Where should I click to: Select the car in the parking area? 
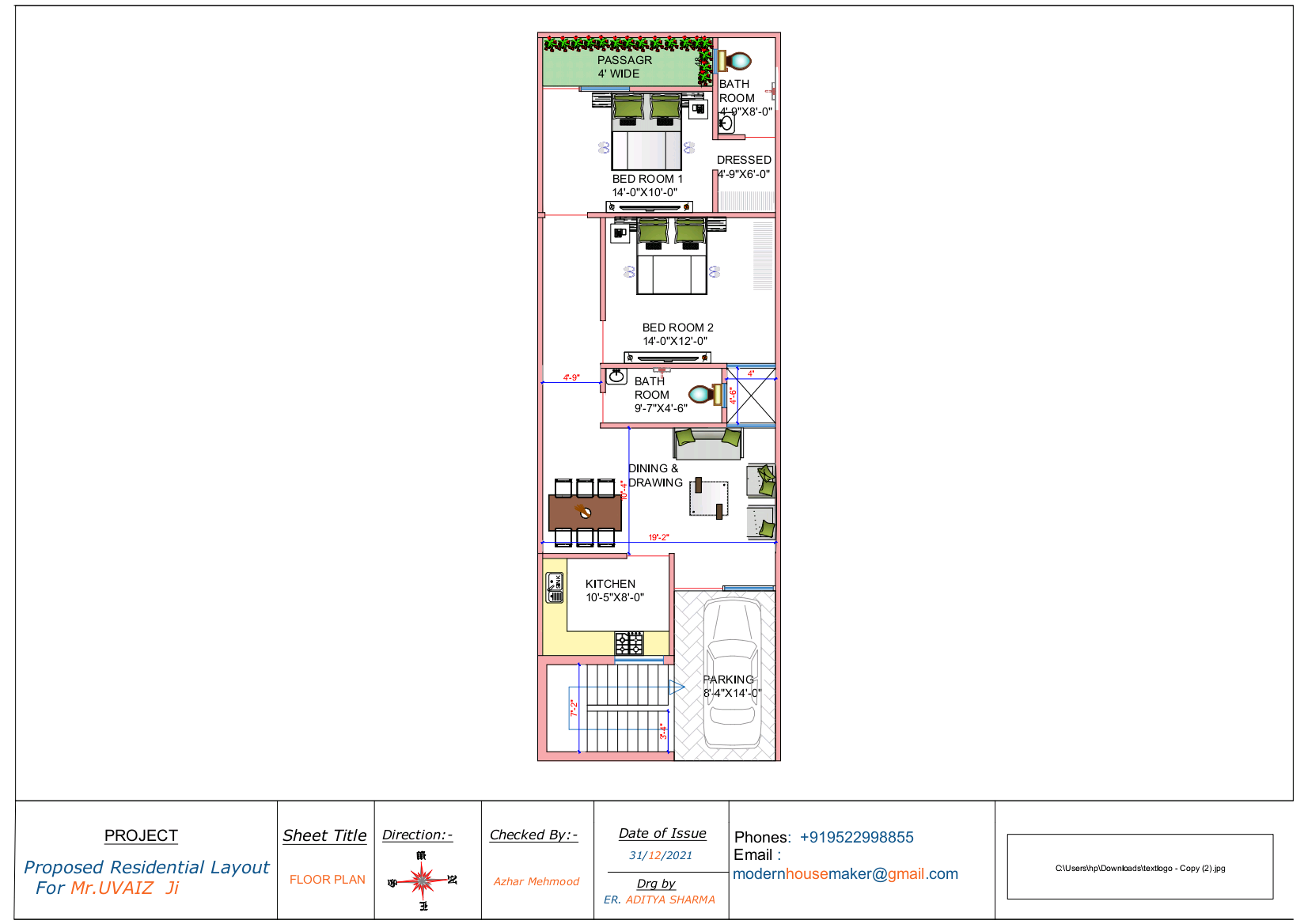(733, 674)
